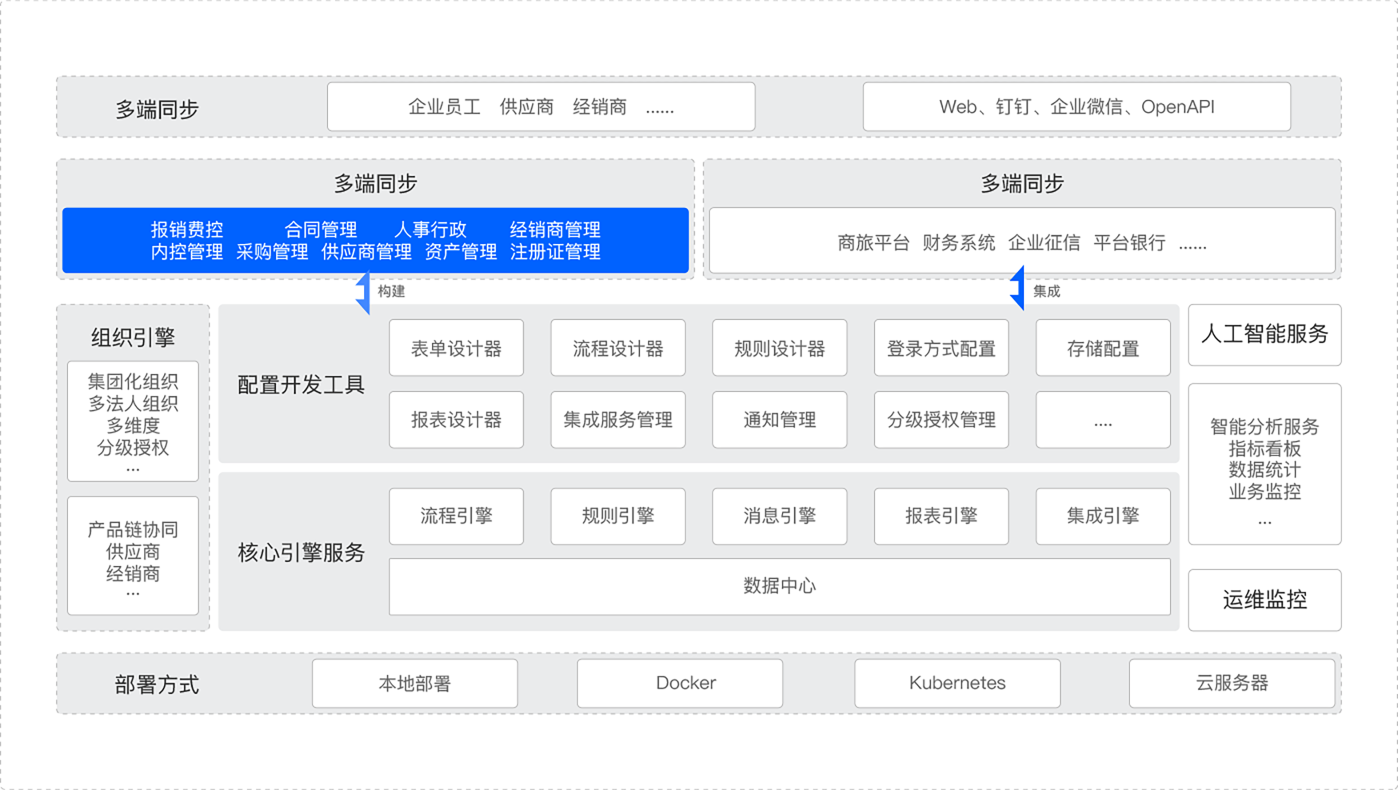Select the 报表引擎 box
The height and width of the screenshot is (790, 1398).
941,516
